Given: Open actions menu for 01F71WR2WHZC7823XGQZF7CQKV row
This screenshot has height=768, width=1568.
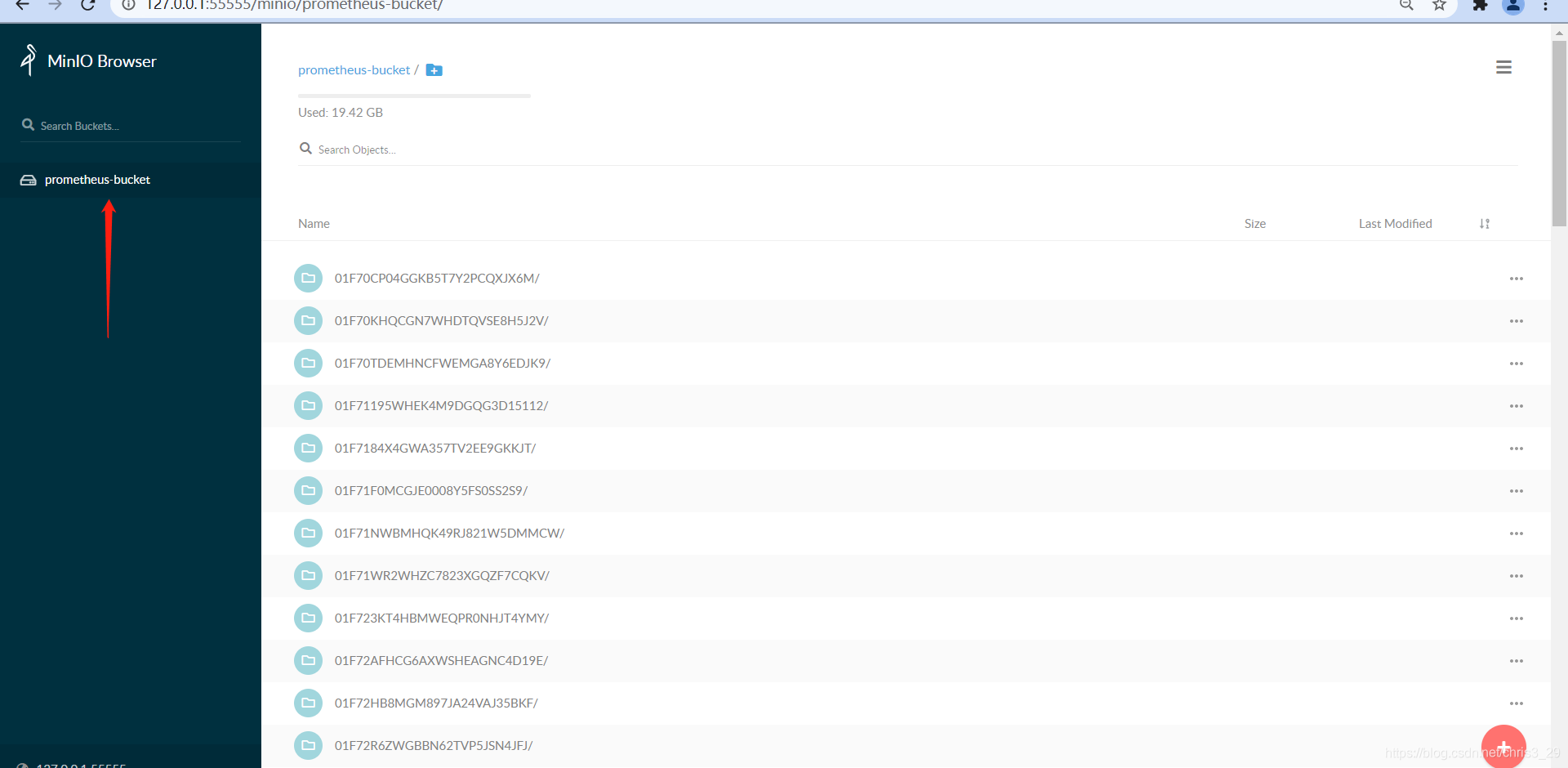Looking at the screenshot, I should 1517,576.
